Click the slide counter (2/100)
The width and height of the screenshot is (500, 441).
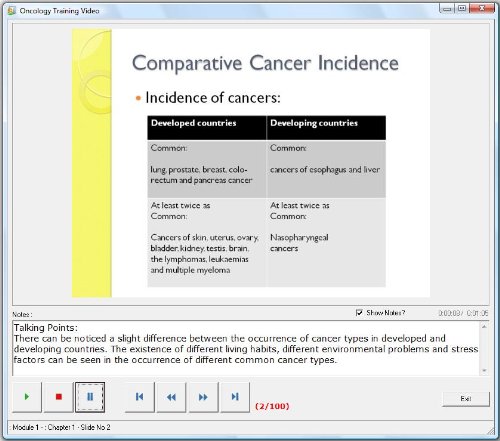point(272,406)
